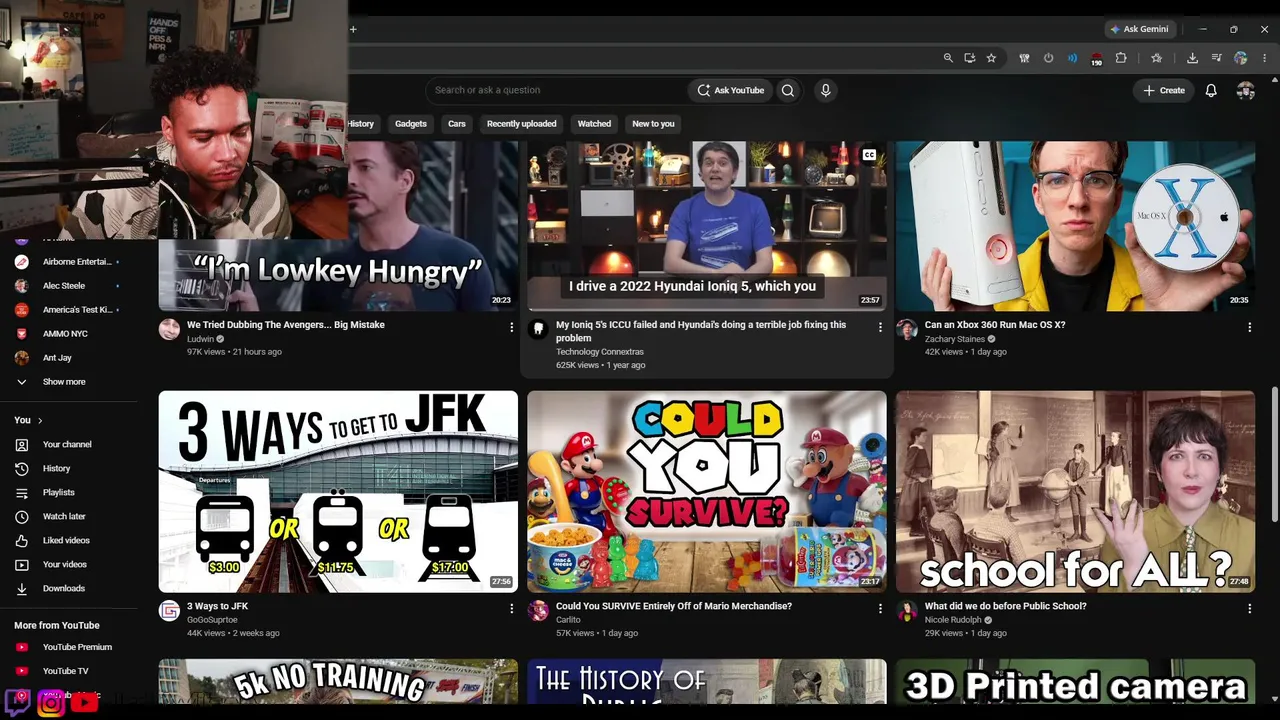
Task: Open the bookmarks star toolbar icon
Action: coord(1157,58)
